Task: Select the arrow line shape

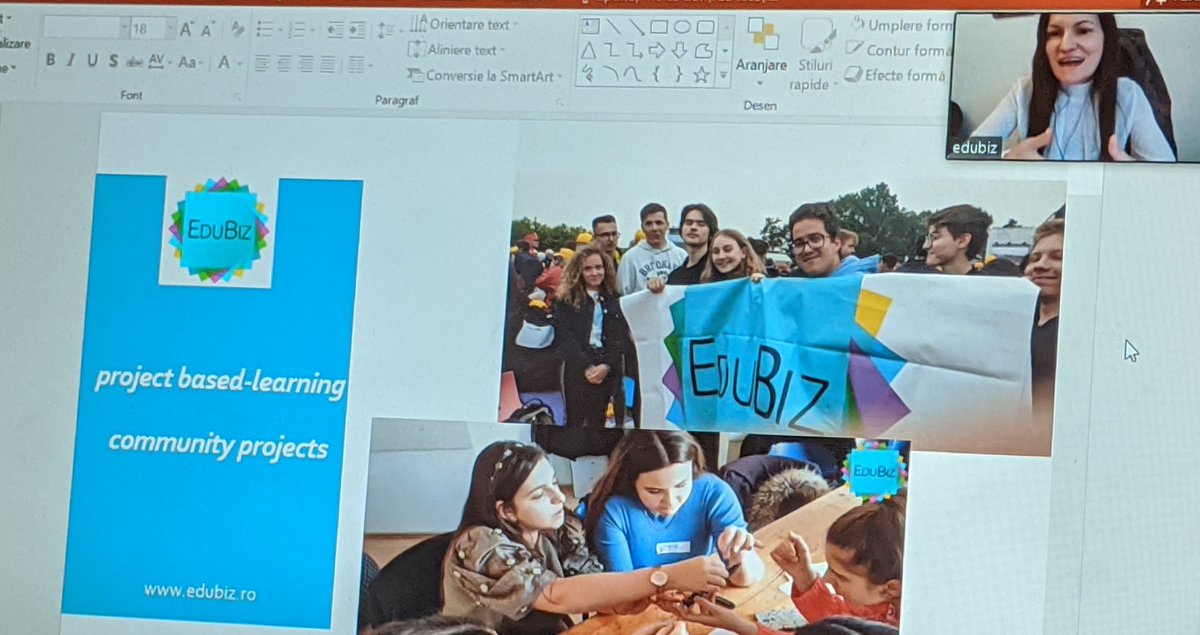Action: point(636,28)
